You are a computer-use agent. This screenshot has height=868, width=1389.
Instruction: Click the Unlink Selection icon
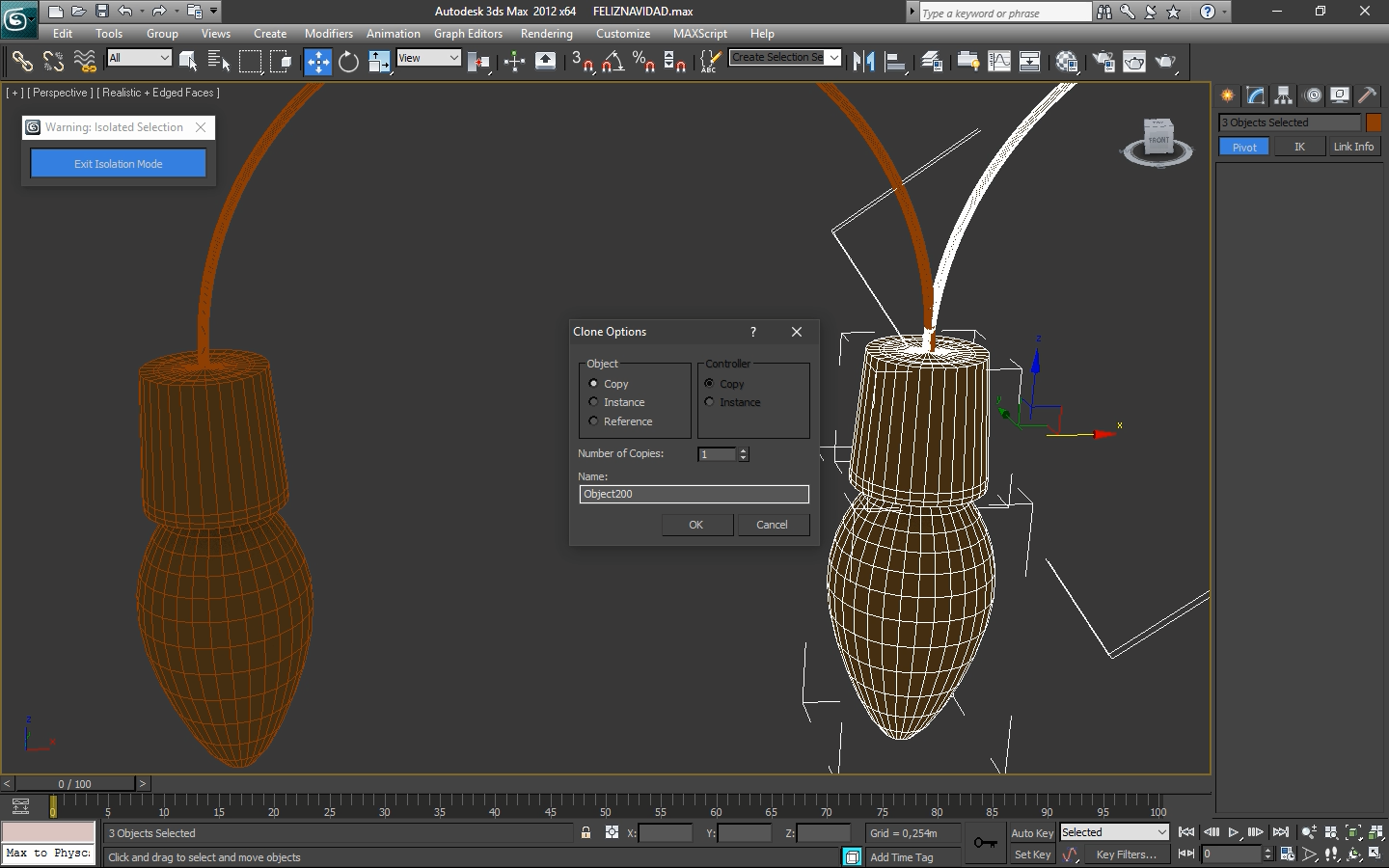[x=53, y=62]
